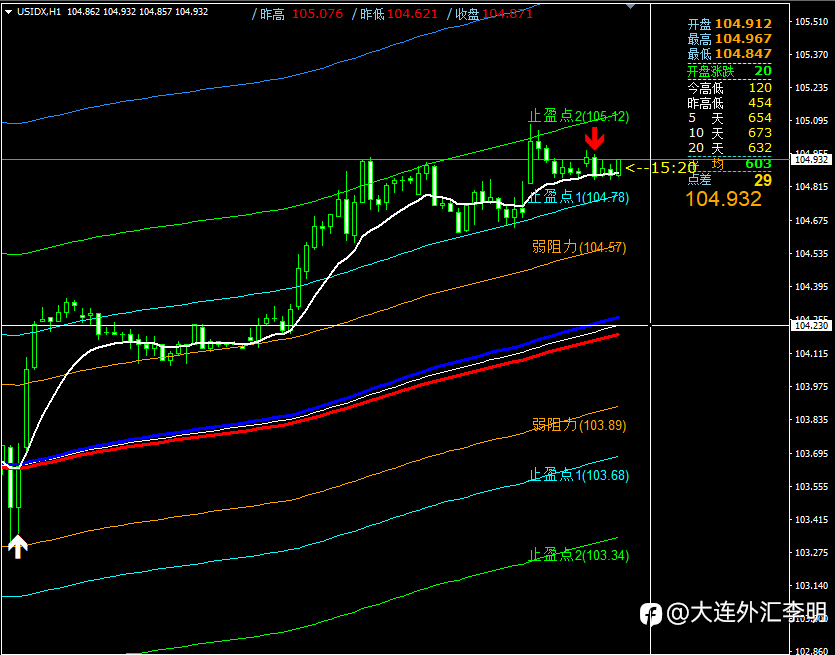This screenshot has width=835, height=655.
Task: Click the gray chart shift triangle marker
Action: pyautogui.click(x=631, y=6)
